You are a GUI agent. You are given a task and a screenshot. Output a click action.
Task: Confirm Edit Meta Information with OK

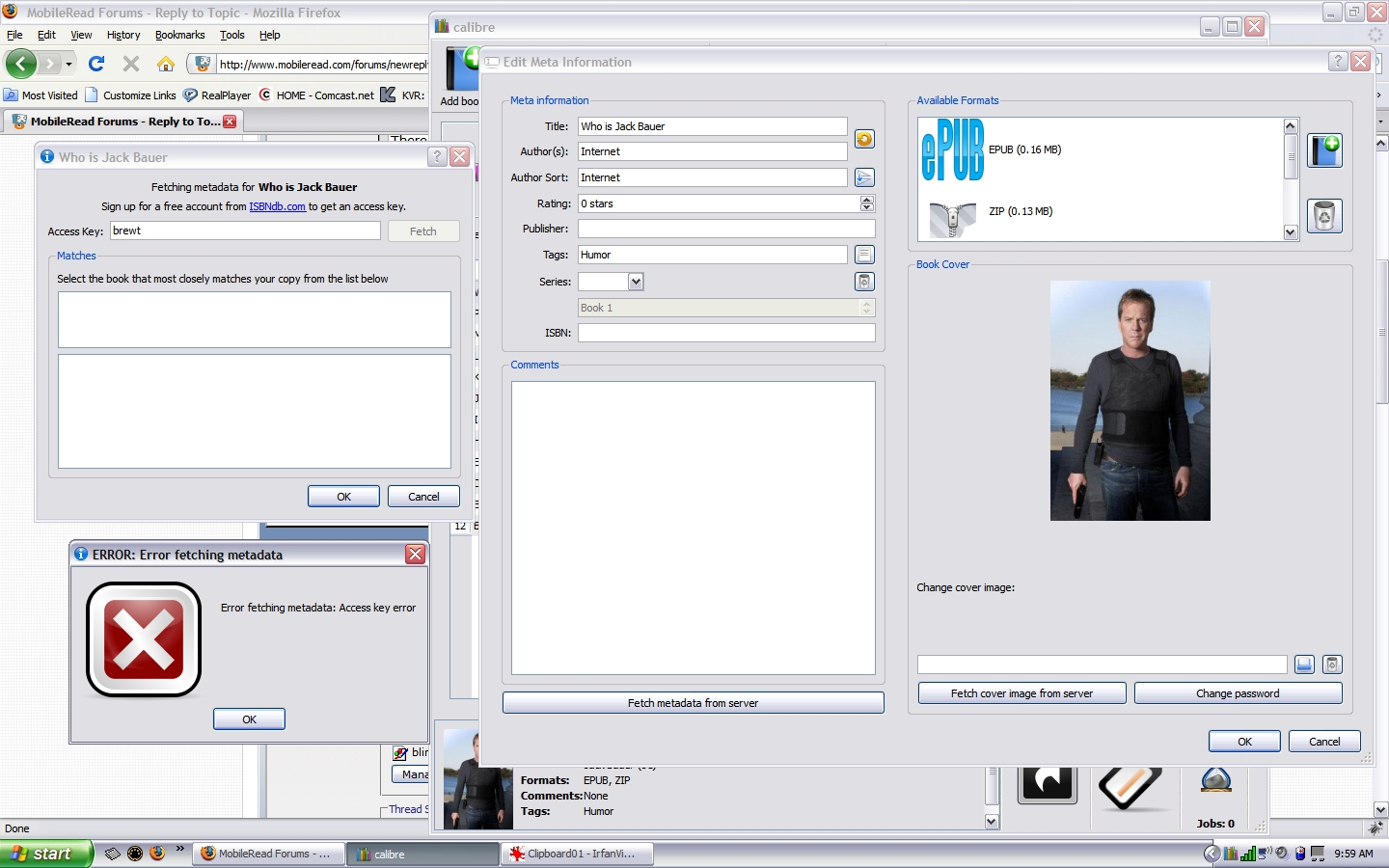(1245, 742)
